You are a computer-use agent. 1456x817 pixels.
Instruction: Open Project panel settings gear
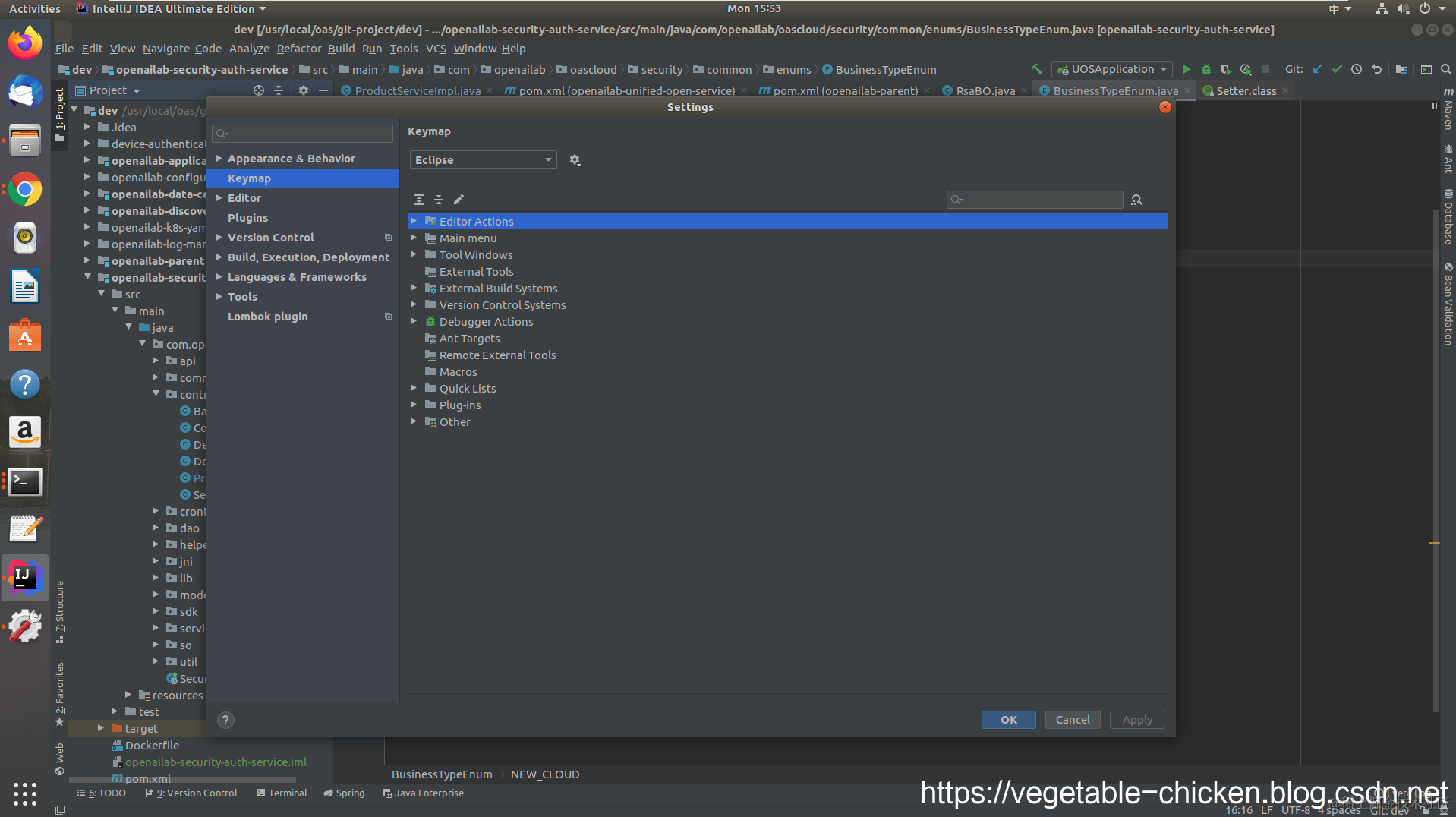click(x=304, y=90)
